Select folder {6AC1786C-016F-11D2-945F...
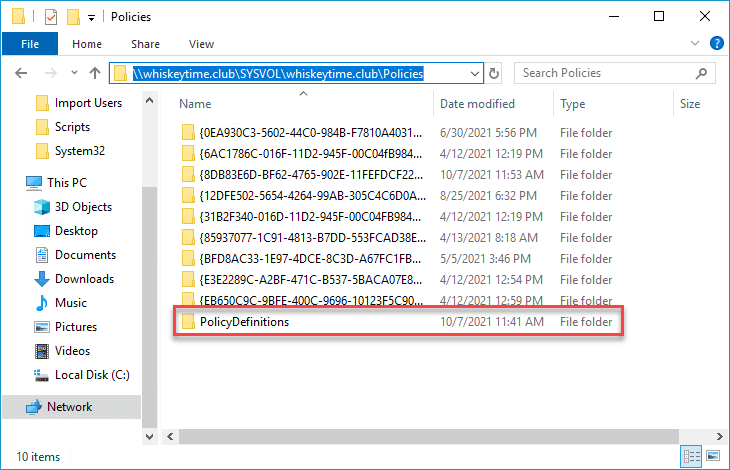Screen dimensions: 730x470 [x=398, y=154]
